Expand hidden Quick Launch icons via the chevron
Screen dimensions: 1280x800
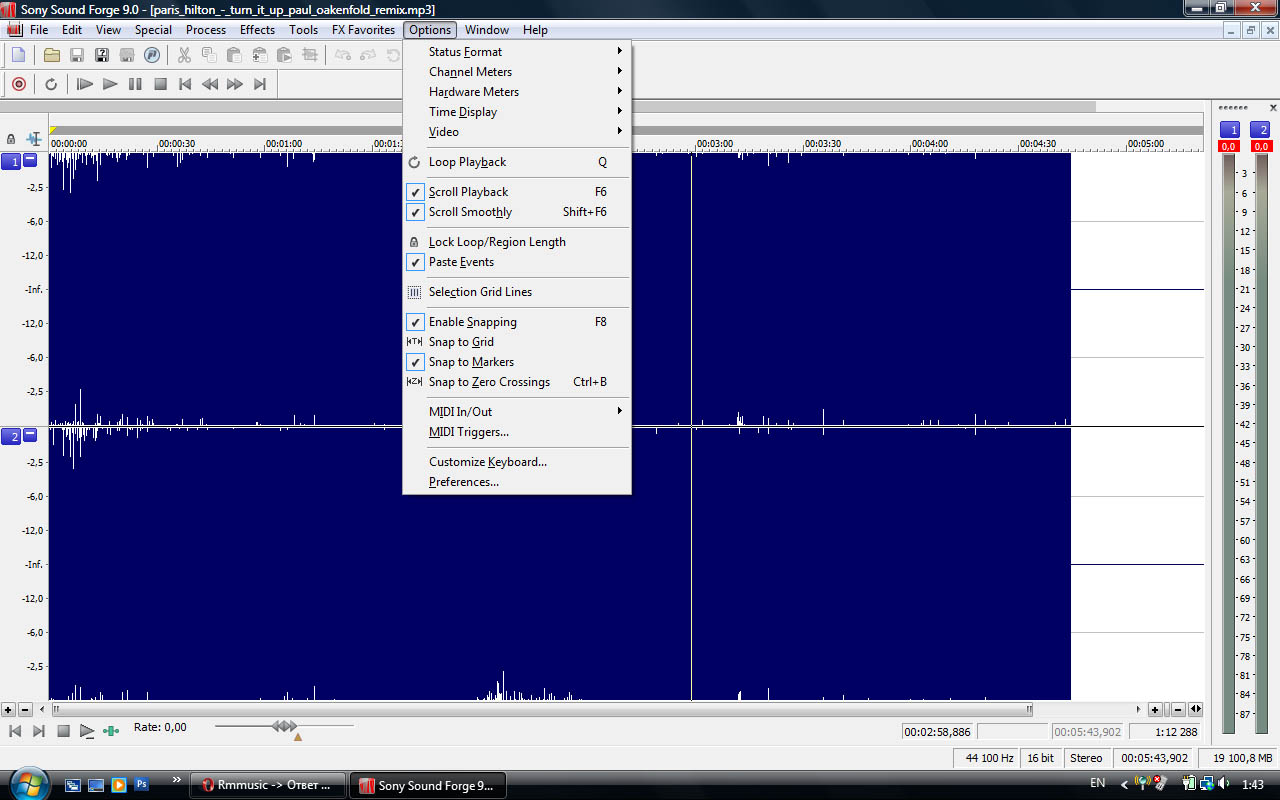point(177,780)
